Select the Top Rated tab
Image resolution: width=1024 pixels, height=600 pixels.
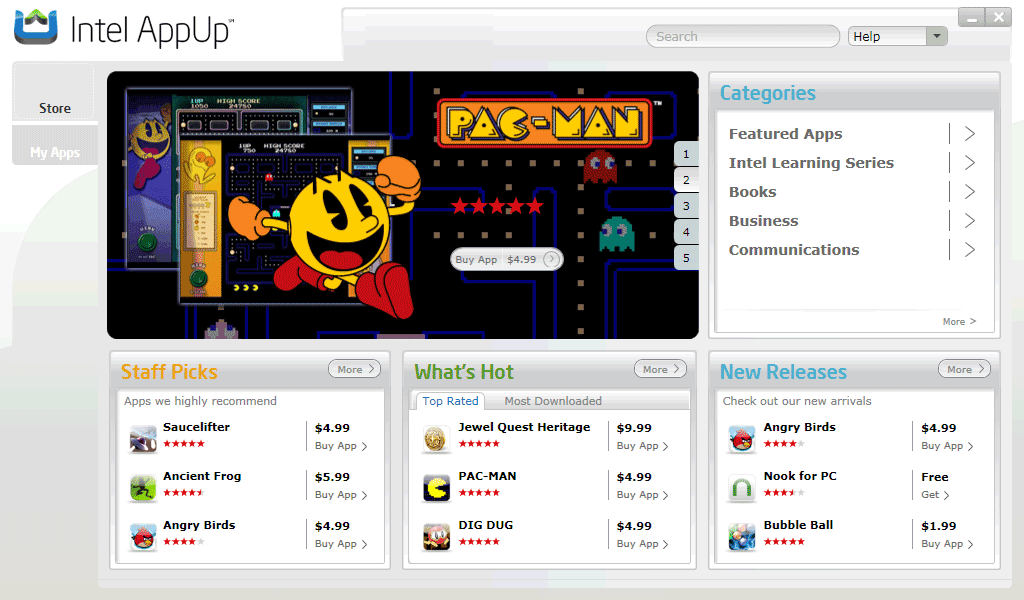point(450,401)
